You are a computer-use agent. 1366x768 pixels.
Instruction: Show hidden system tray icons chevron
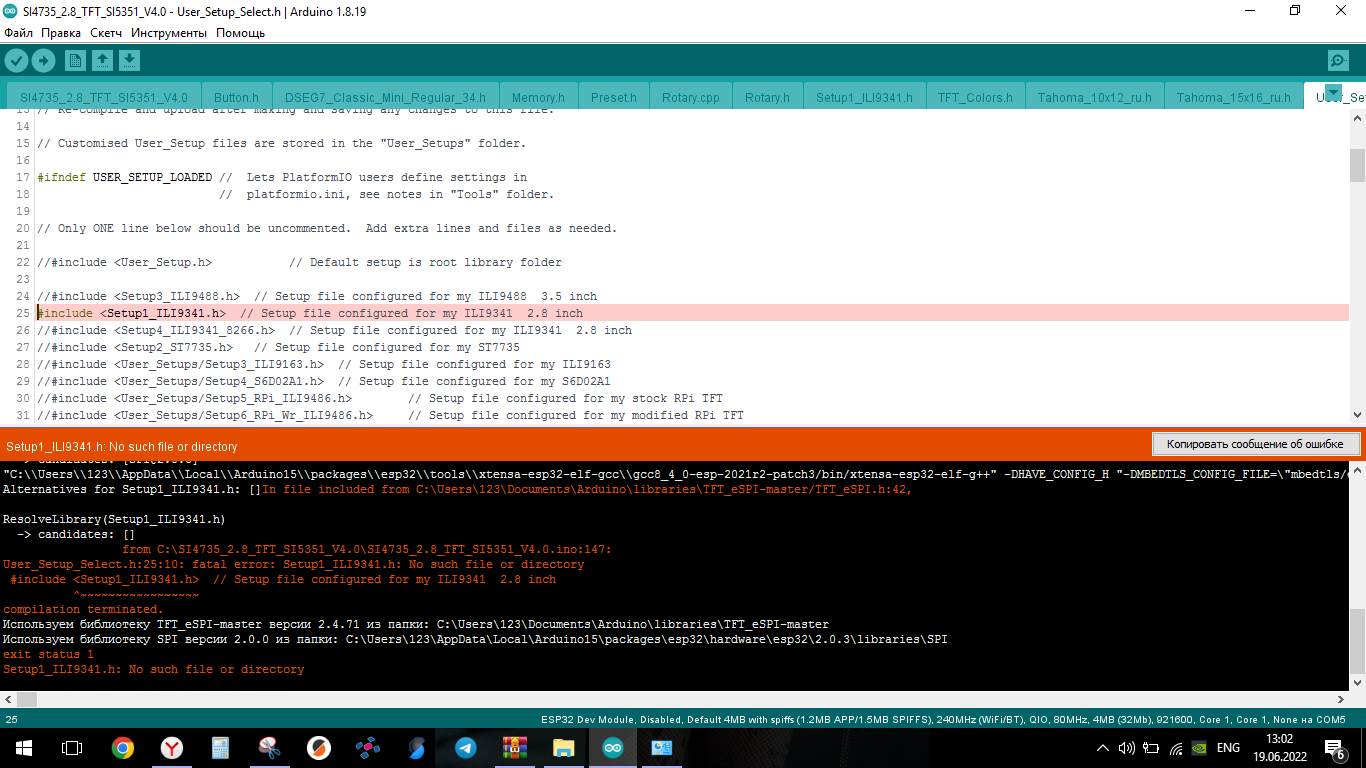pyautogui.click(x=1103, y=747)
